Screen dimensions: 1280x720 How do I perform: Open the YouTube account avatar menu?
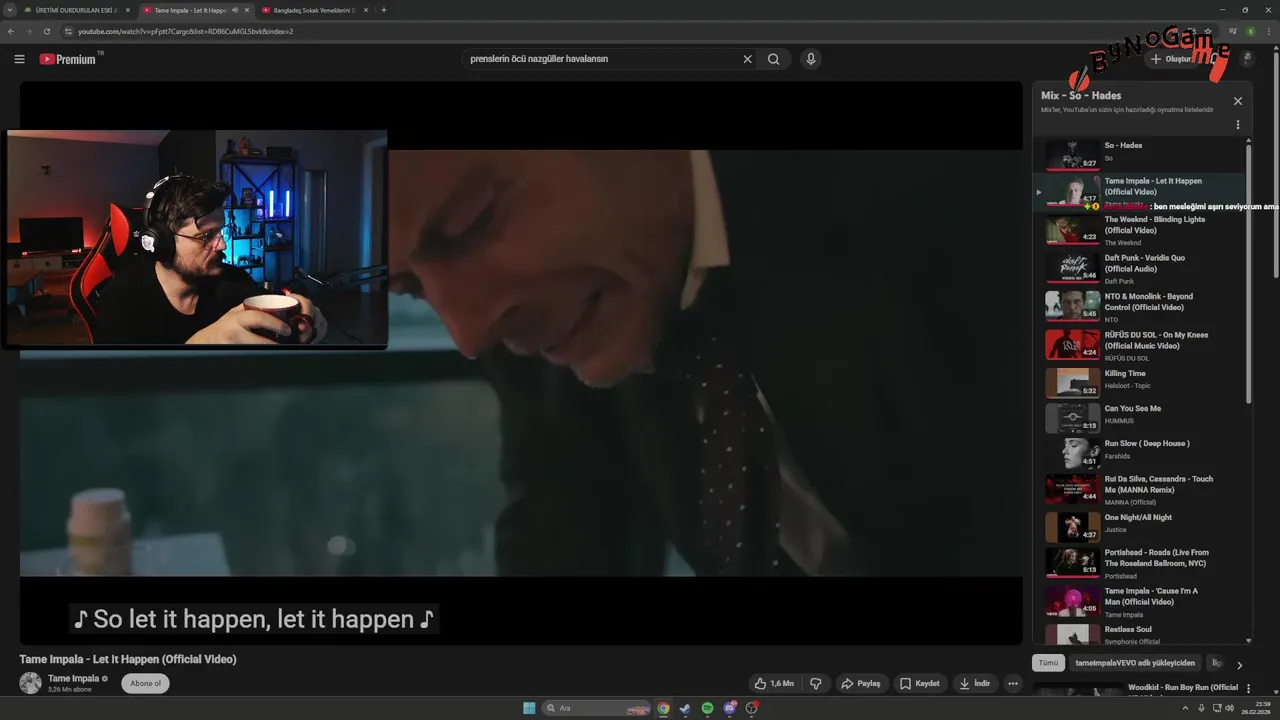point(1246,59)
